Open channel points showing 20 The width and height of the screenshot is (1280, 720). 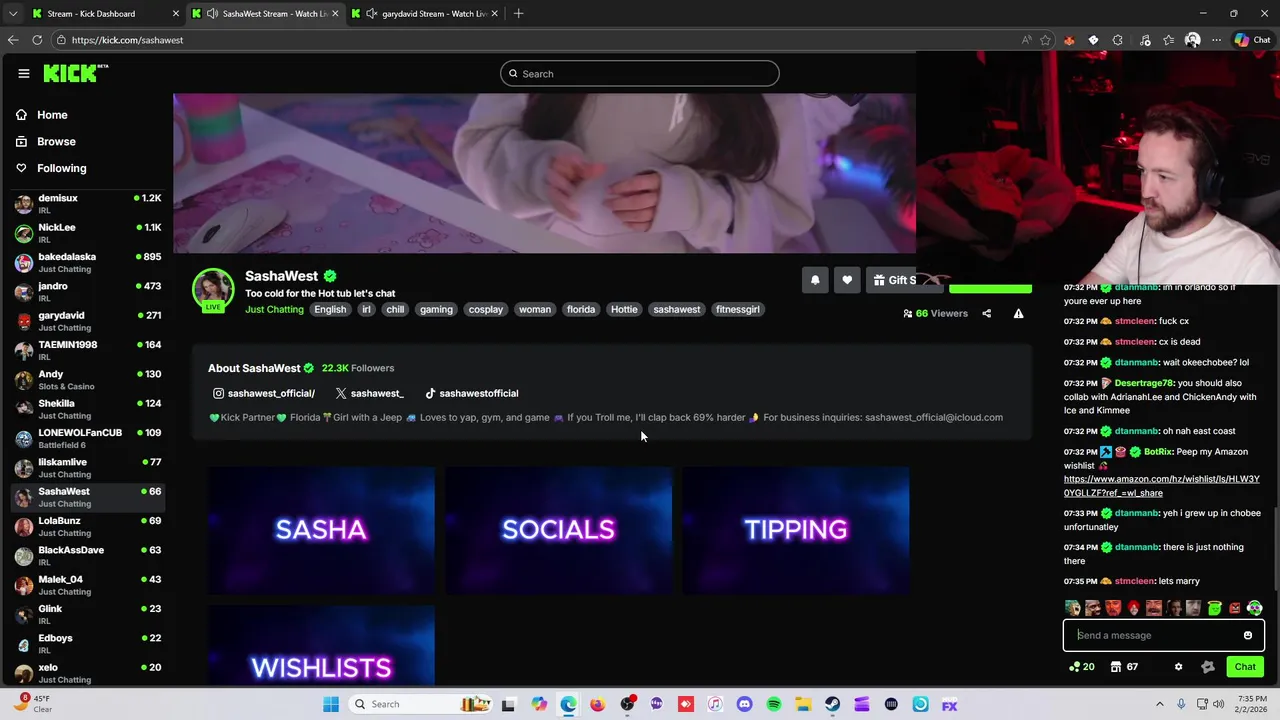point(1081,667)
